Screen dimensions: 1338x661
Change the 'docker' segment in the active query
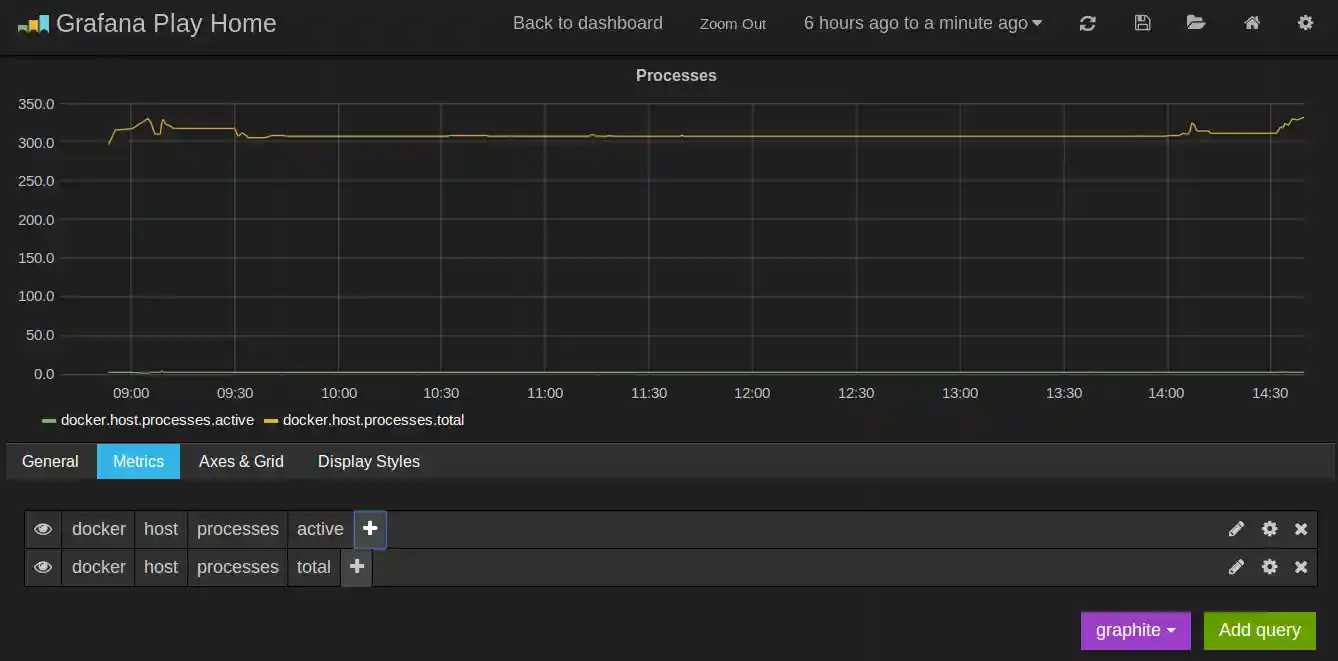click(98, 529)
